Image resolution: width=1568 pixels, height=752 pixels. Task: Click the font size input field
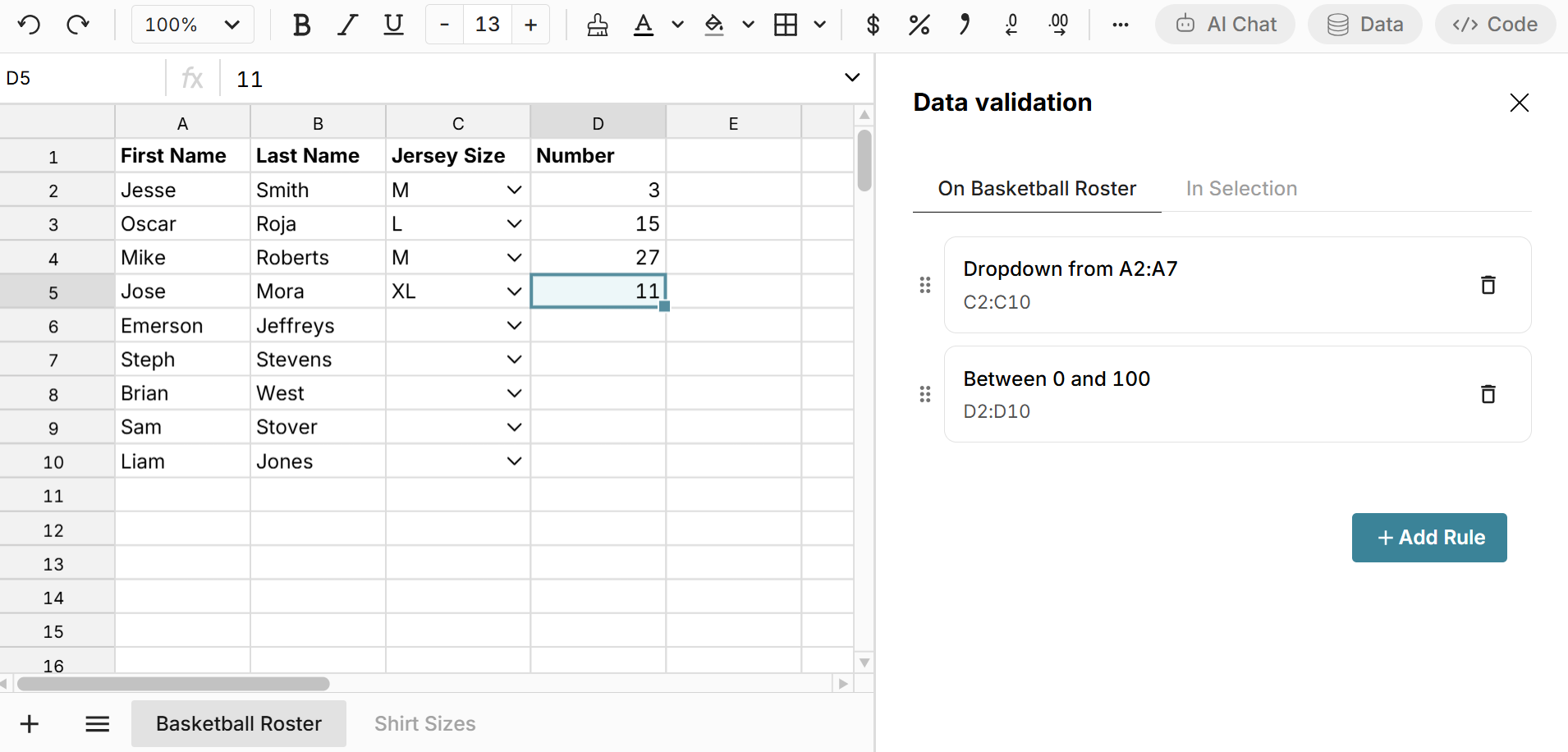[x=487, y=25]
